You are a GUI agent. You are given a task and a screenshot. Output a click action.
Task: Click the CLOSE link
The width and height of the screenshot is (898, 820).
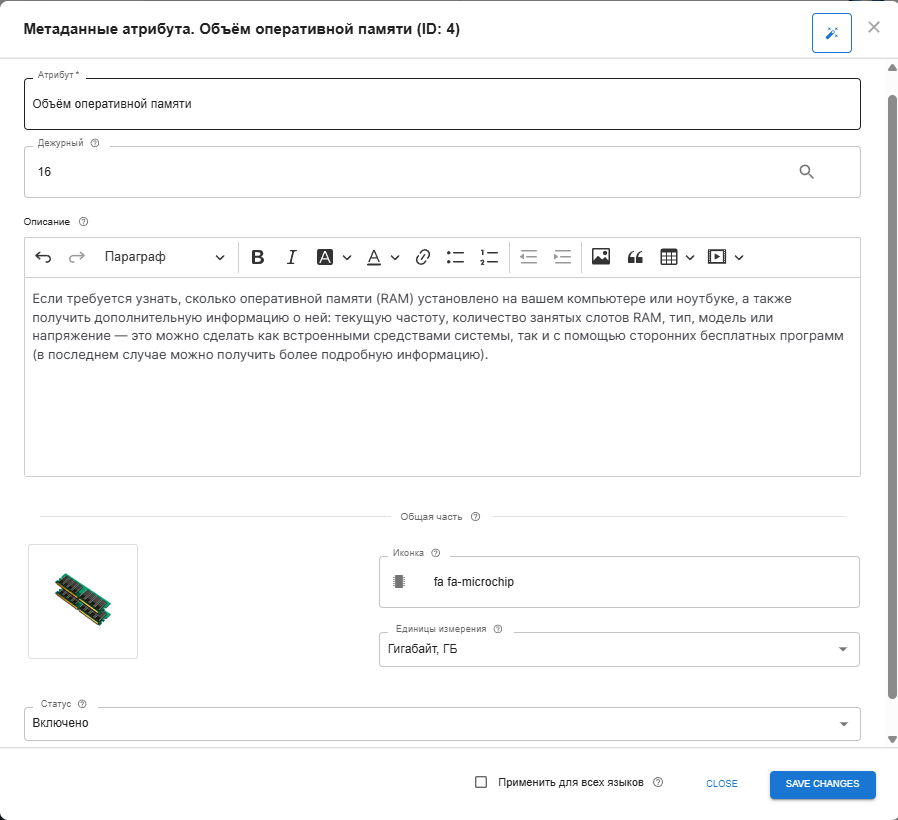721,784
